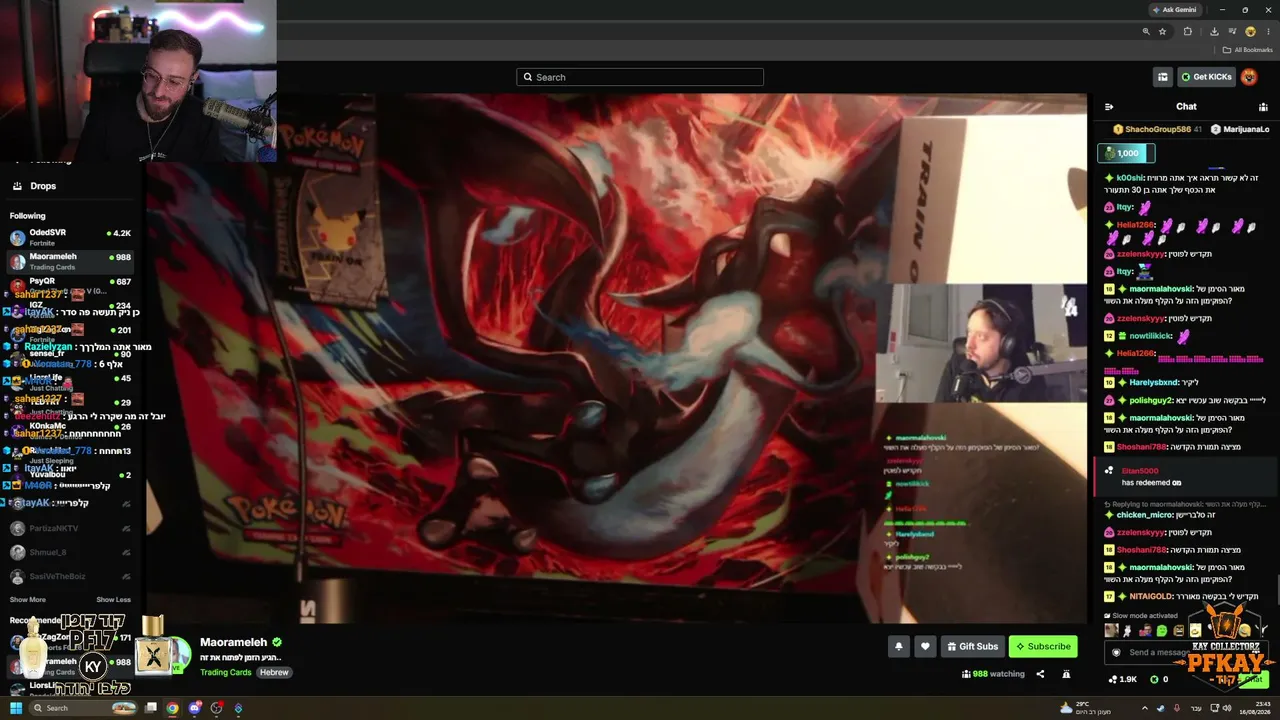Open offline channel PartizaNKTV
The height and width of the screenshot is (720, 1280).
[70, 528]
